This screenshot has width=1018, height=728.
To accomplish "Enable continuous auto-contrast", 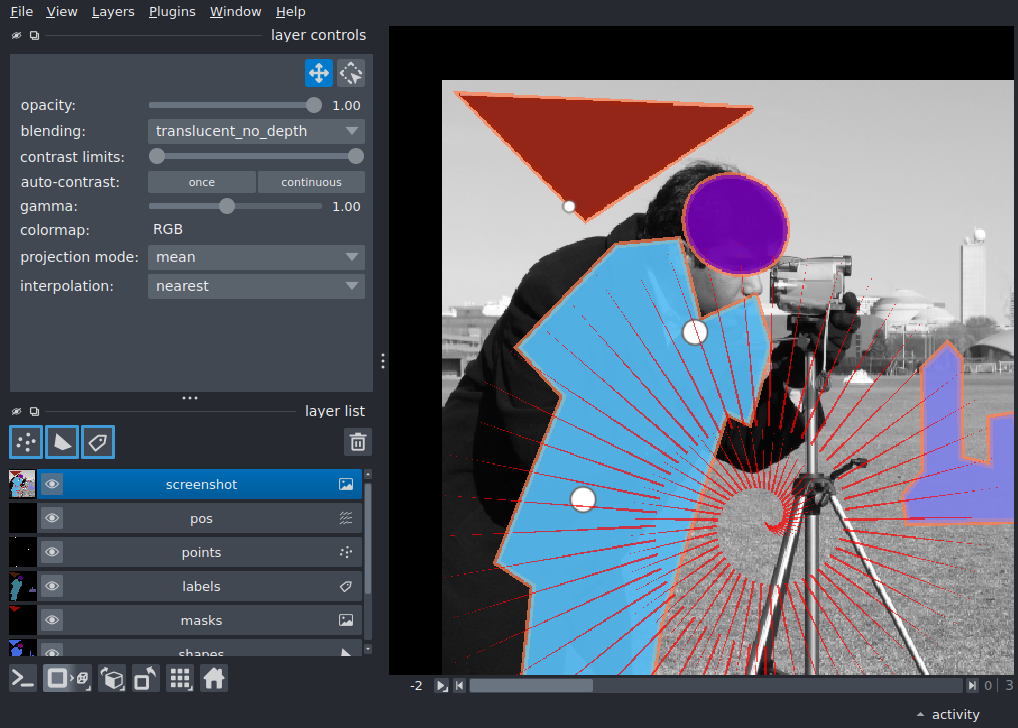I will pos(312,182).
